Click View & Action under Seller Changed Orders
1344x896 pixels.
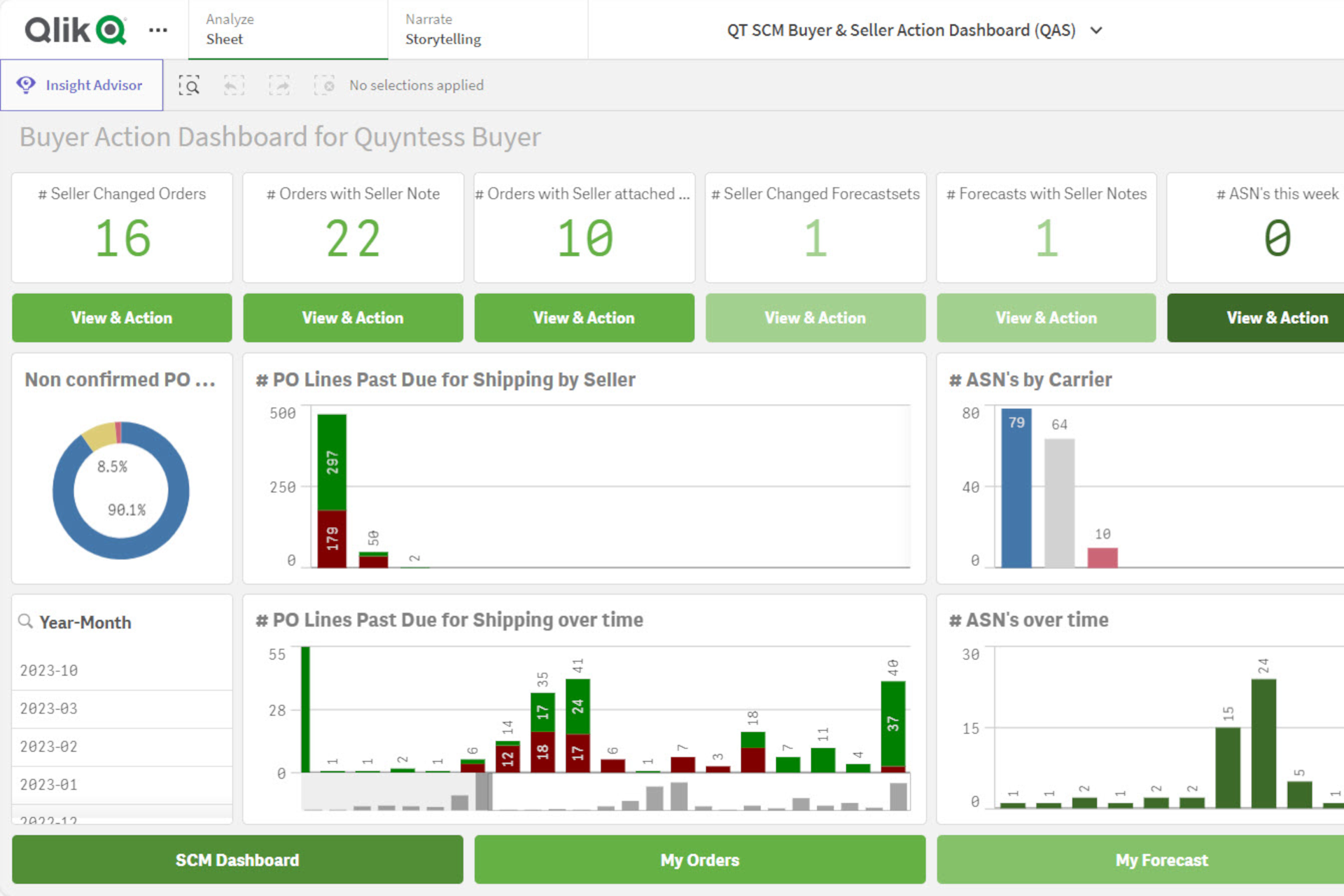pos(121,318)
